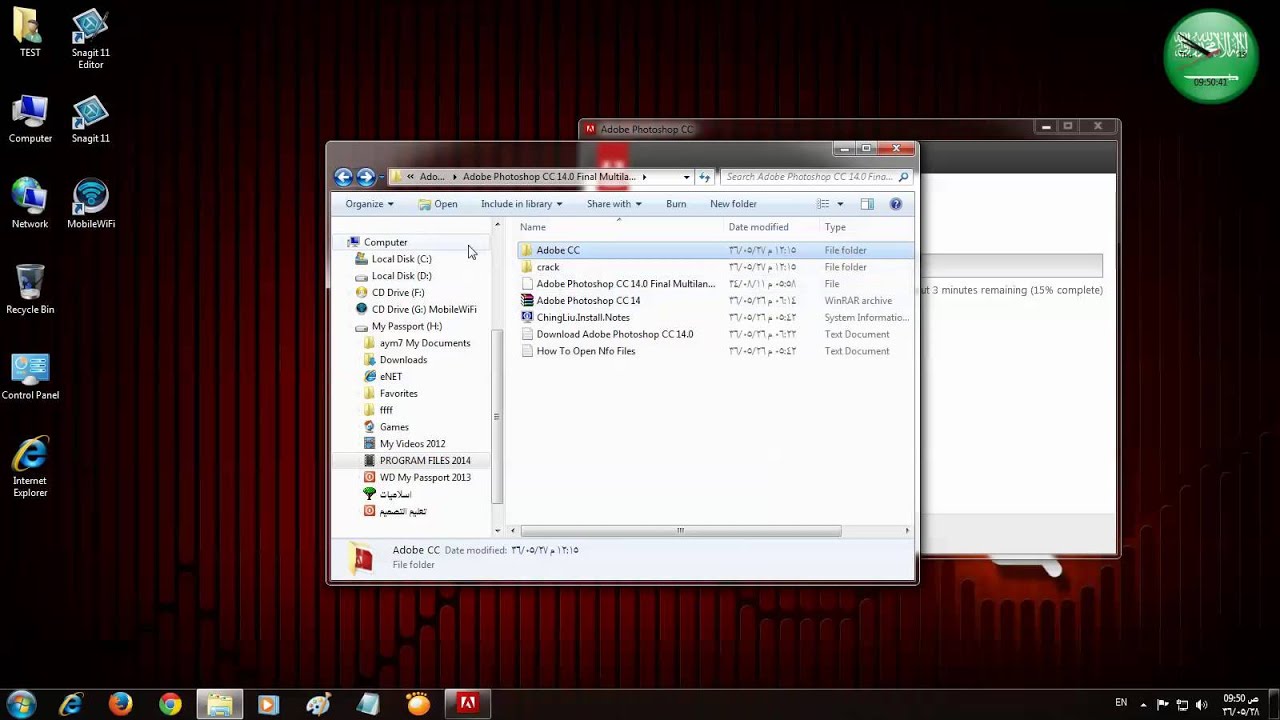Viewport: 1280px width, 720px height.
Task: Click the volume icon in system tray
Action: [1201, 704]
